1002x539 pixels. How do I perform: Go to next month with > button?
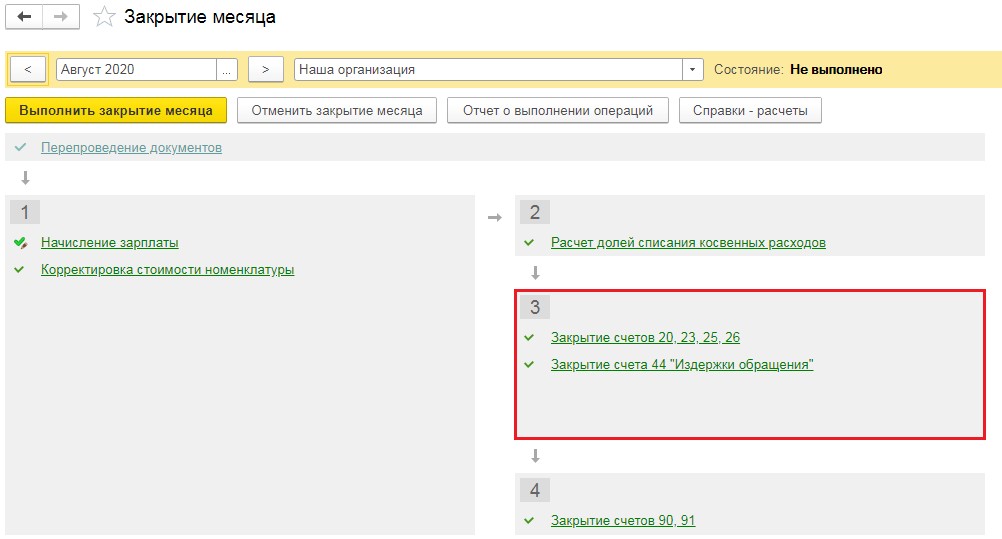265,70
